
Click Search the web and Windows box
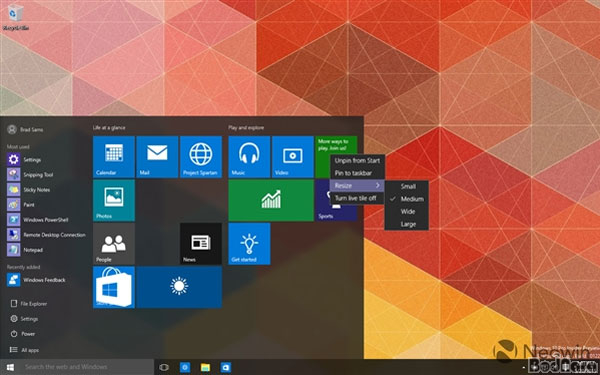[x=86, y=367]
